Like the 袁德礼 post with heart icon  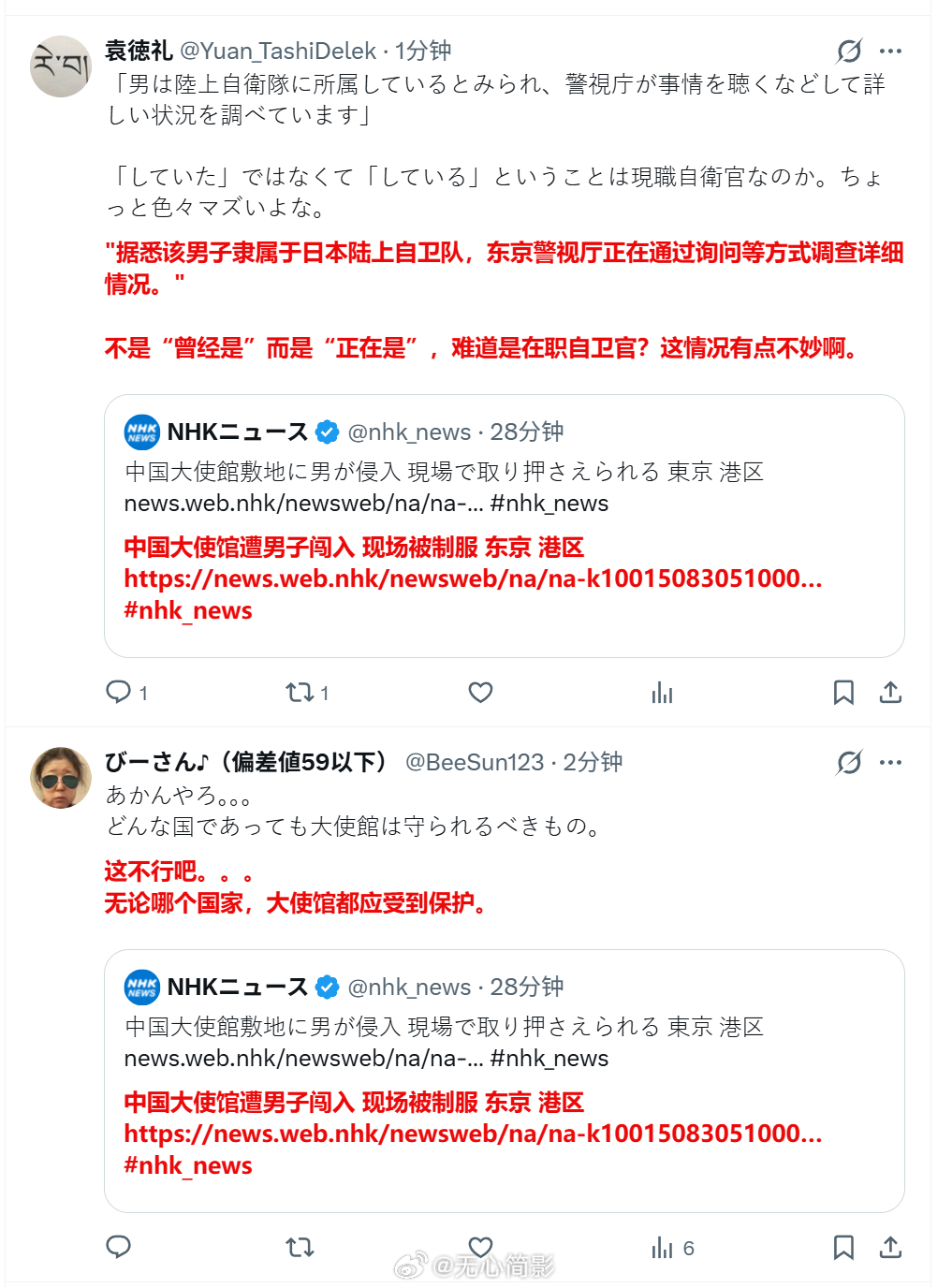480,692
